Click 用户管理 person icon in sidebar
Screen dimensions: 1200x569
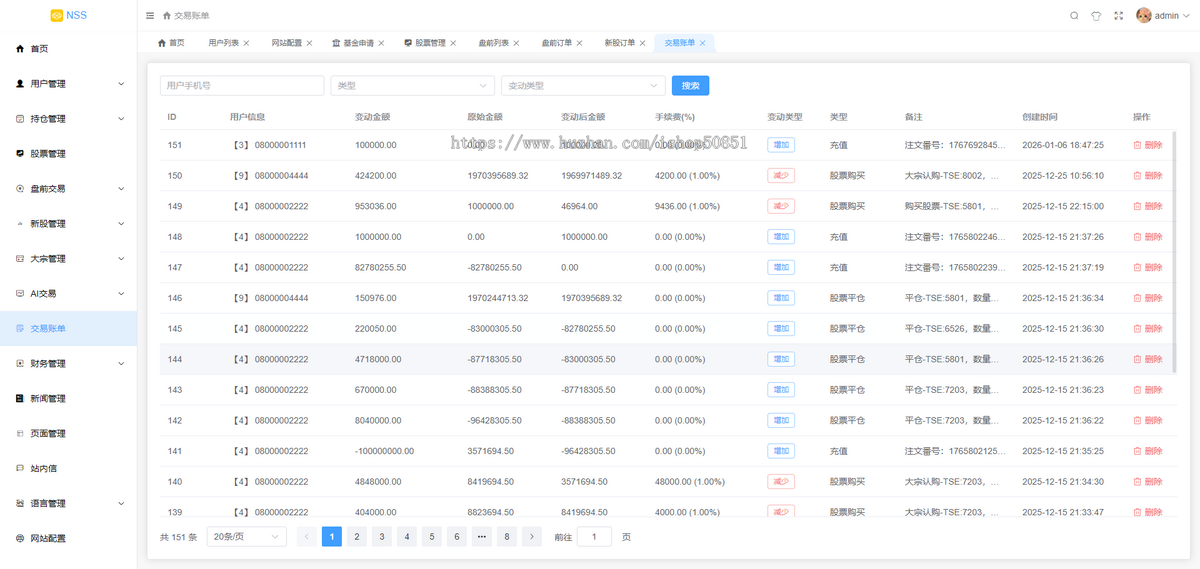(x=20, y=84)
